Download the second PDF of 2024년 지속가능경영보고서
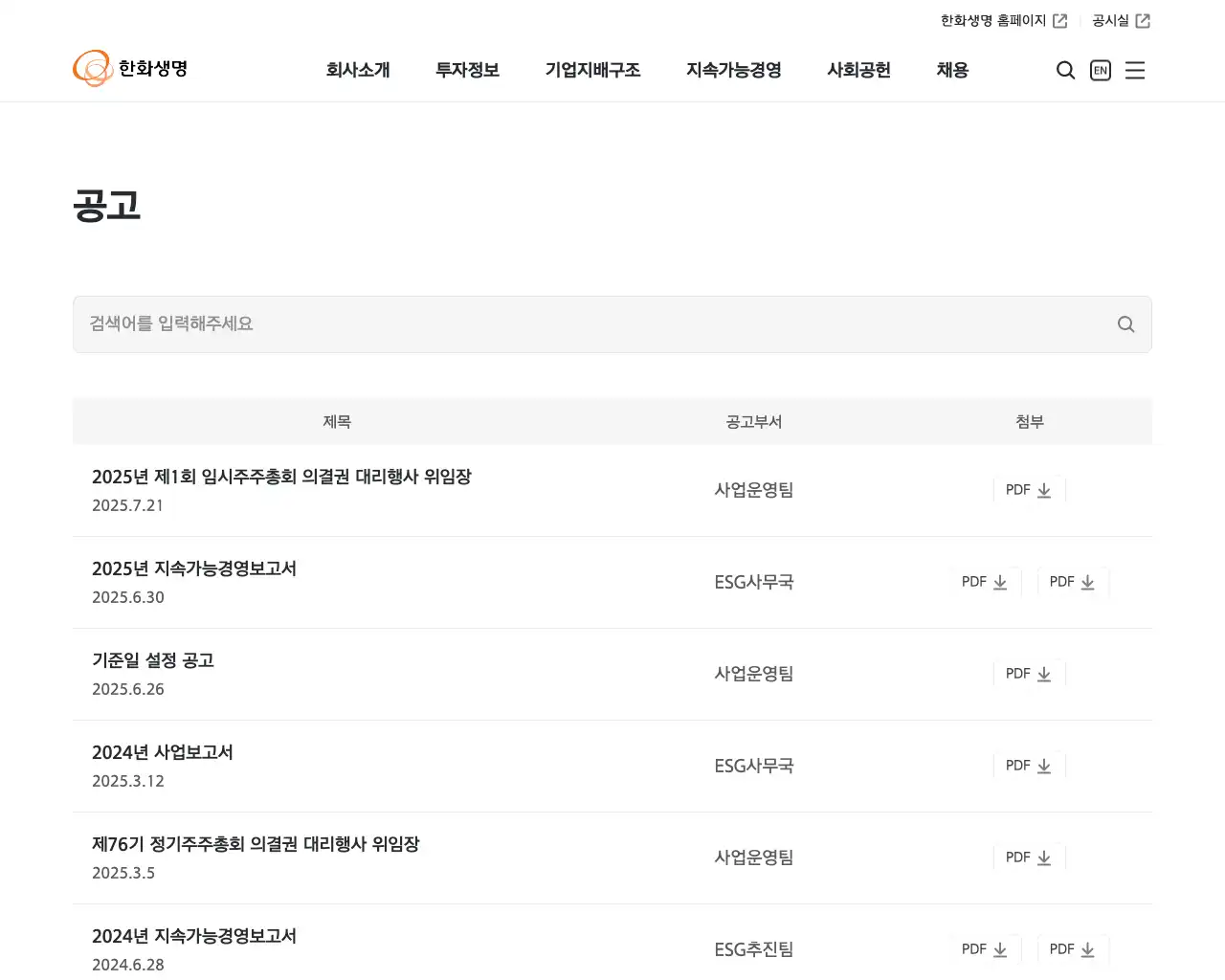Image resolution: width=1225 pixels, height=980 pixels. [x=1073, y=949]
